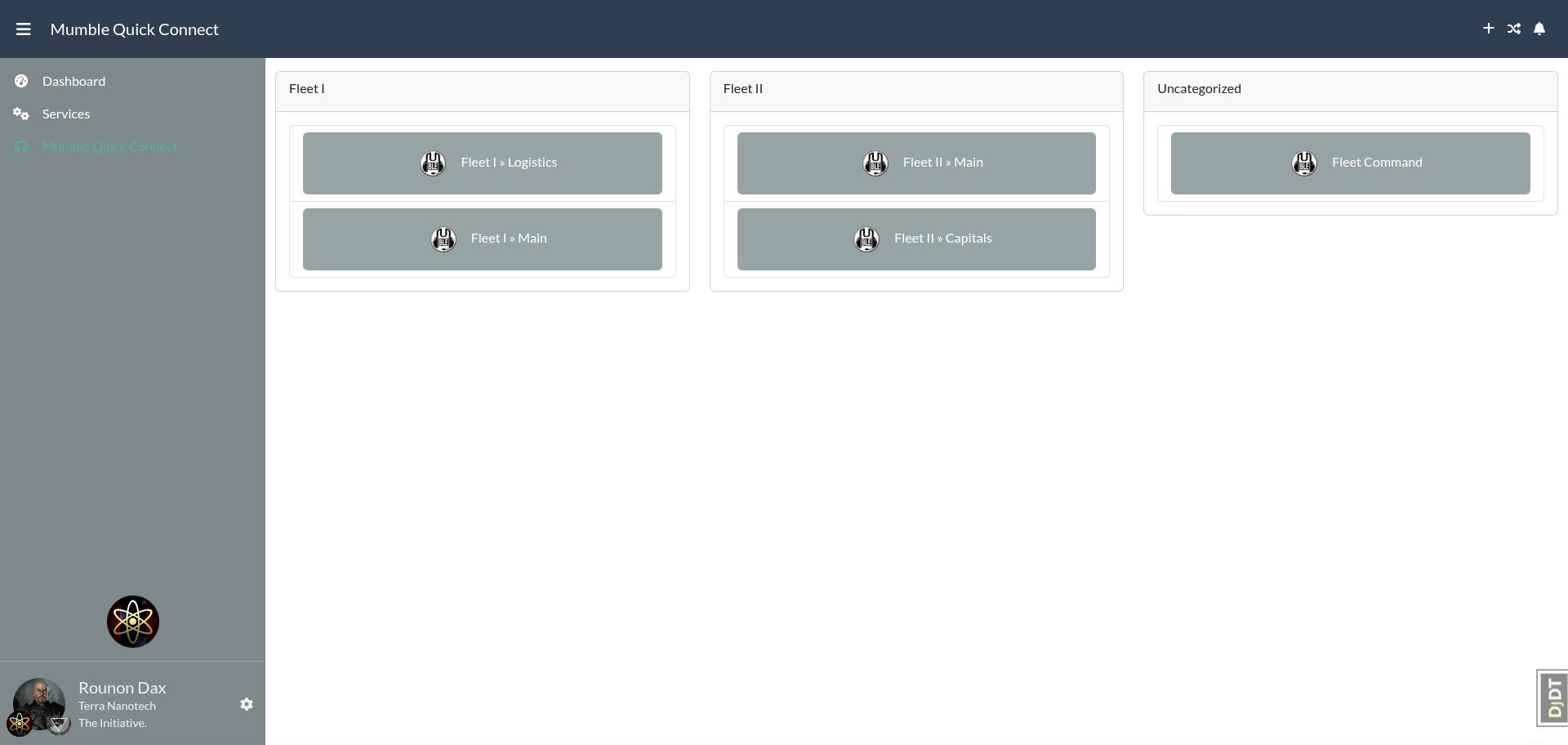Open the DJDT debug toolbar handle
The height and width of the screenshot is (745, 1568).
tap(1552, 698)
